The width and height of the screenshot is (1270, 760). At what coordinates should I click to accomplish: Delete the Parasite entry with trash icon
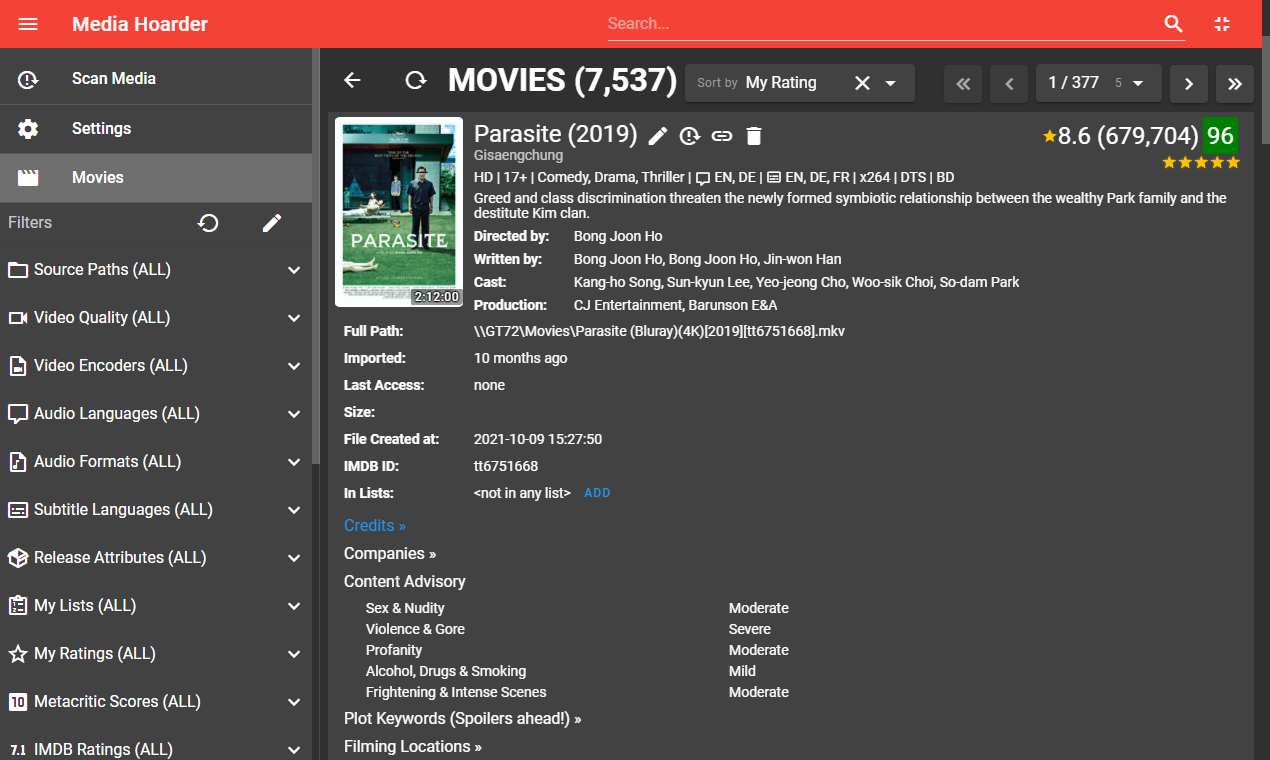pos(754,136)
